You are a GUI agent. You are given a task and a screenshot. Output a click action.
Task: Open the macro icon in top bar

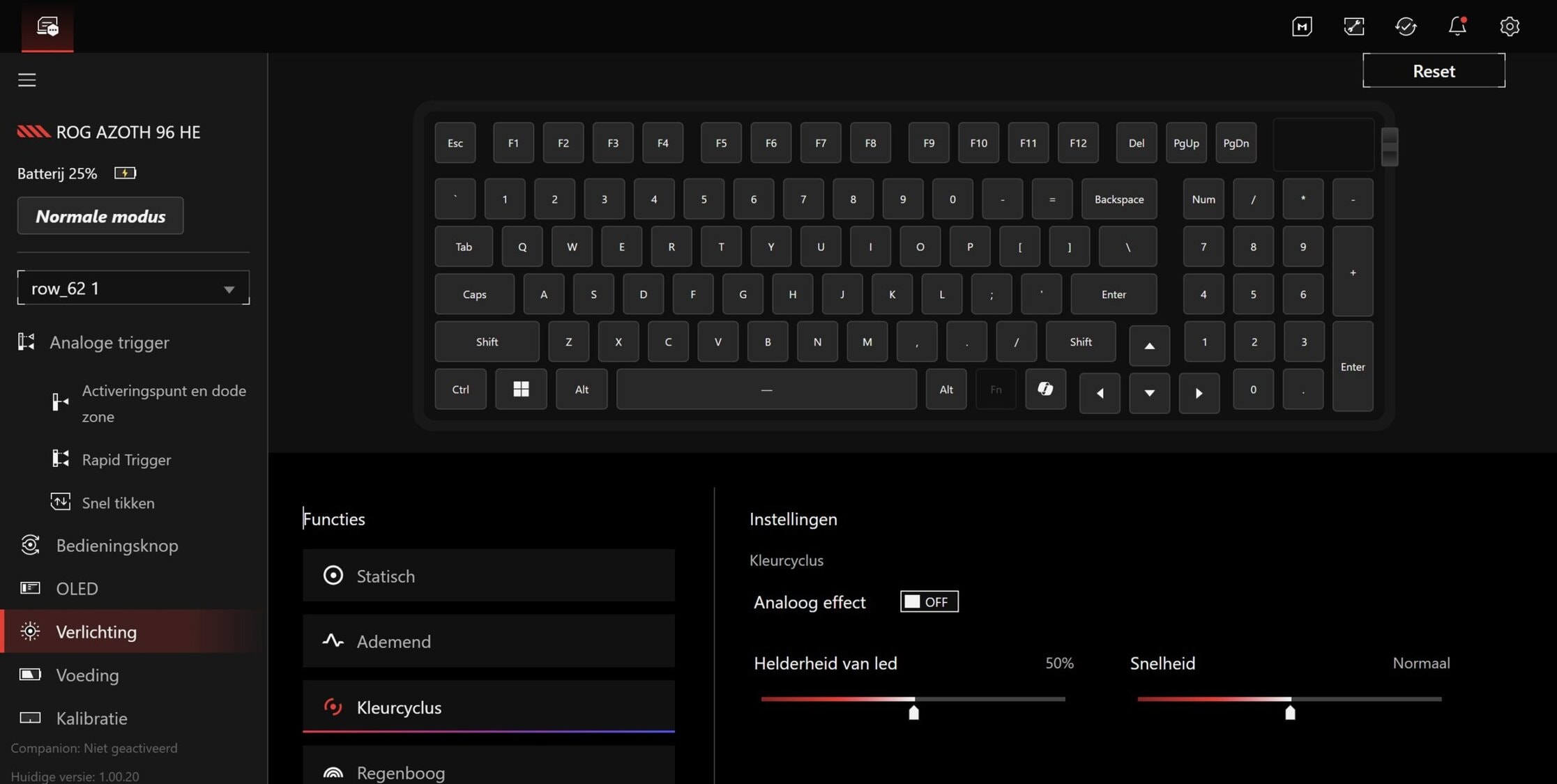point(1302,26)
